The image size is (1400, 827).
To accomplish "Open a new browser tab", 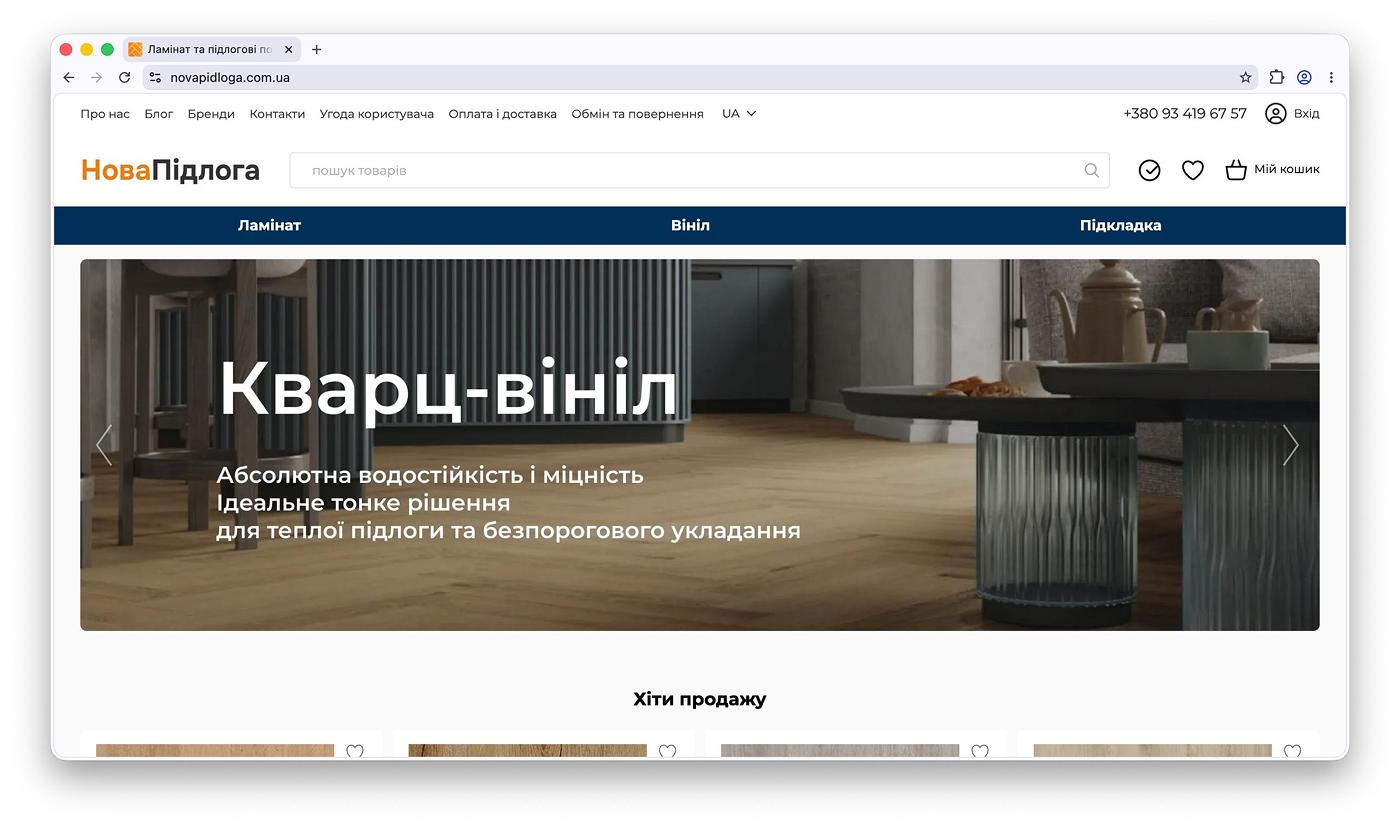I will (316, 49).
